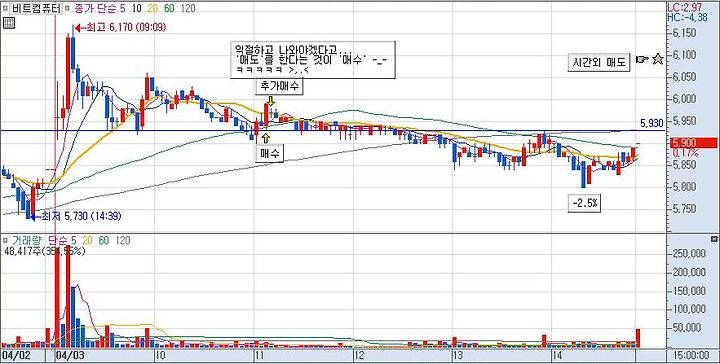The image size is (720, 364).
Task: Select the price 120-period moving average label
Action: point(188,8)
